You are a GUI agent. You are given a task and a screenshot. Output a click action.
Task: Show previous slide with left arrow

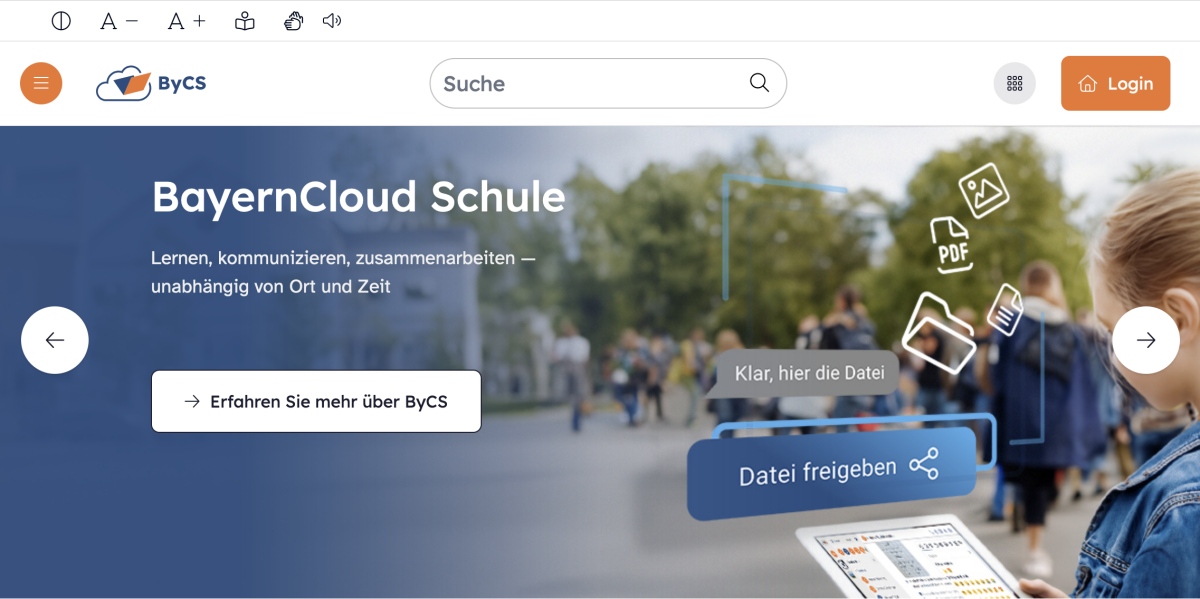[x=55, y=340]
